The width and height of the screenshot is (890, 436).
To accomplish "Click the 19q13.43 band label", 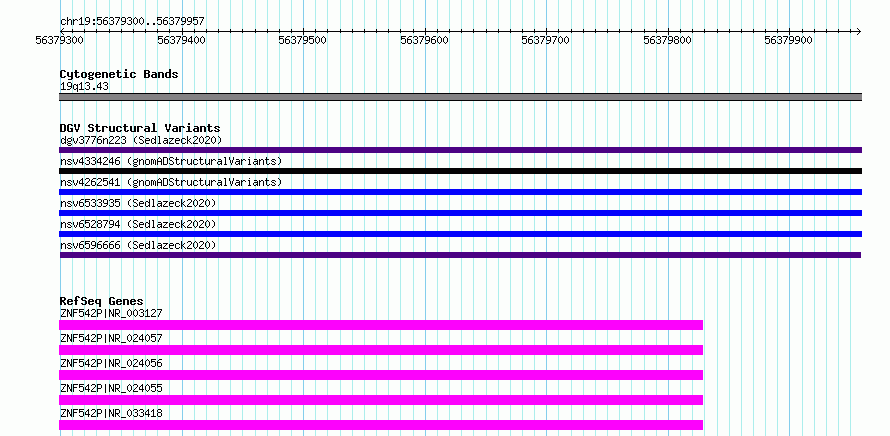I will point(84,87).
